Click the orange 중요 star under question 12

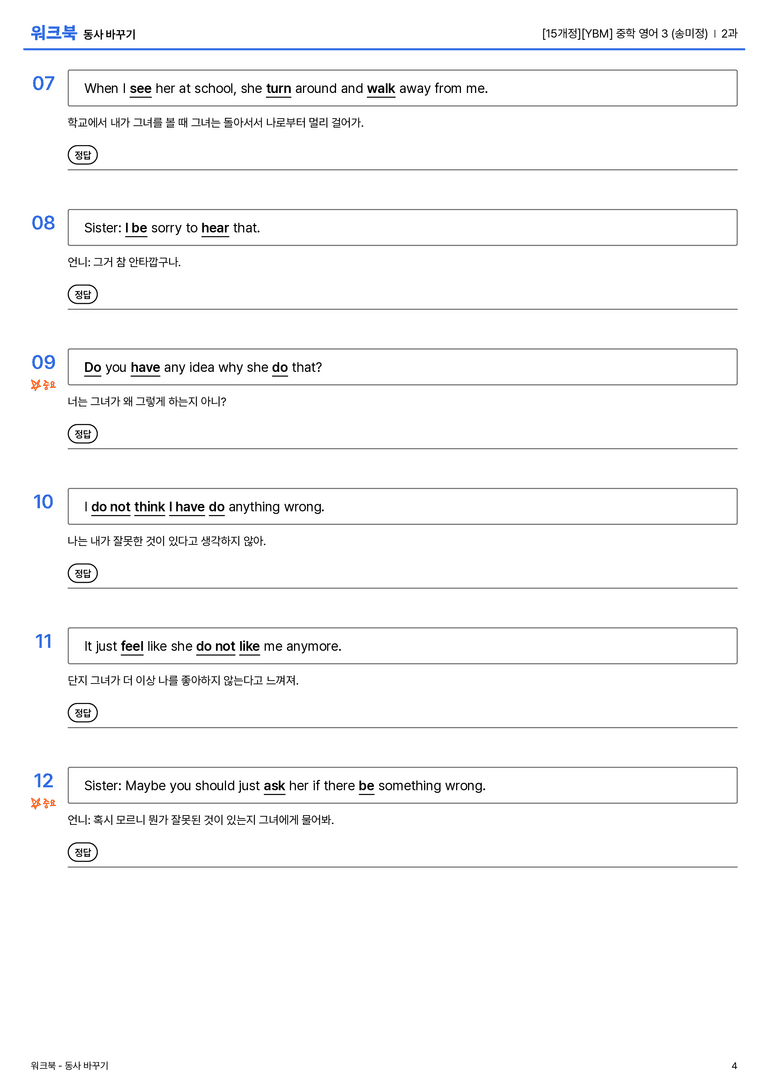[43, 803]
